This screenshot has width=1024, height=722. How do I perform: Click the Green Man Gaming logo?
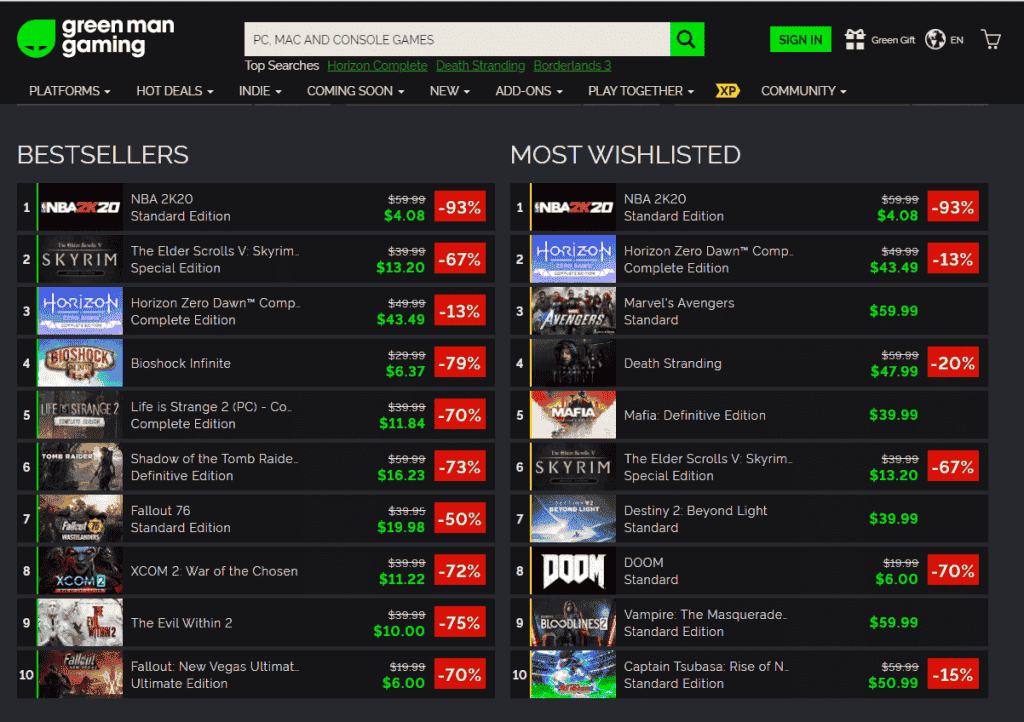pos(95,36)
